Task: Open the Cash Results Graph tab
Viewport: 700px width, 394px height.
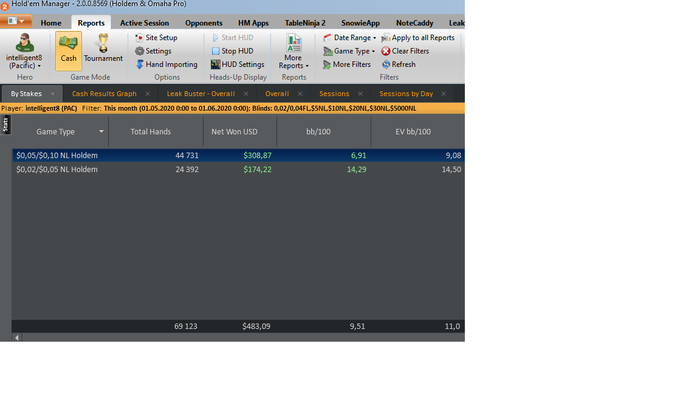Action: [x=104, y=94]
